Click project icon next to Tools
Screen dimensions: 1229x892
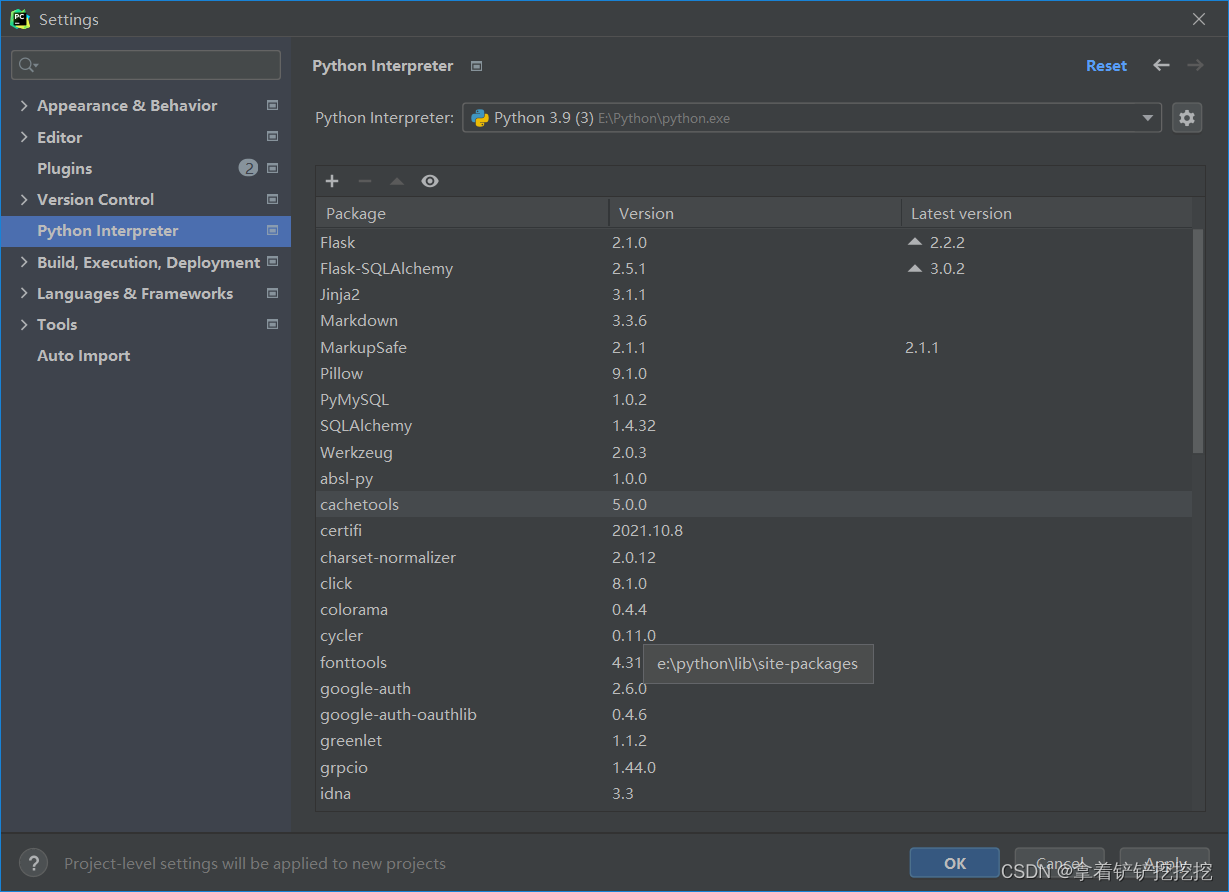272,324
